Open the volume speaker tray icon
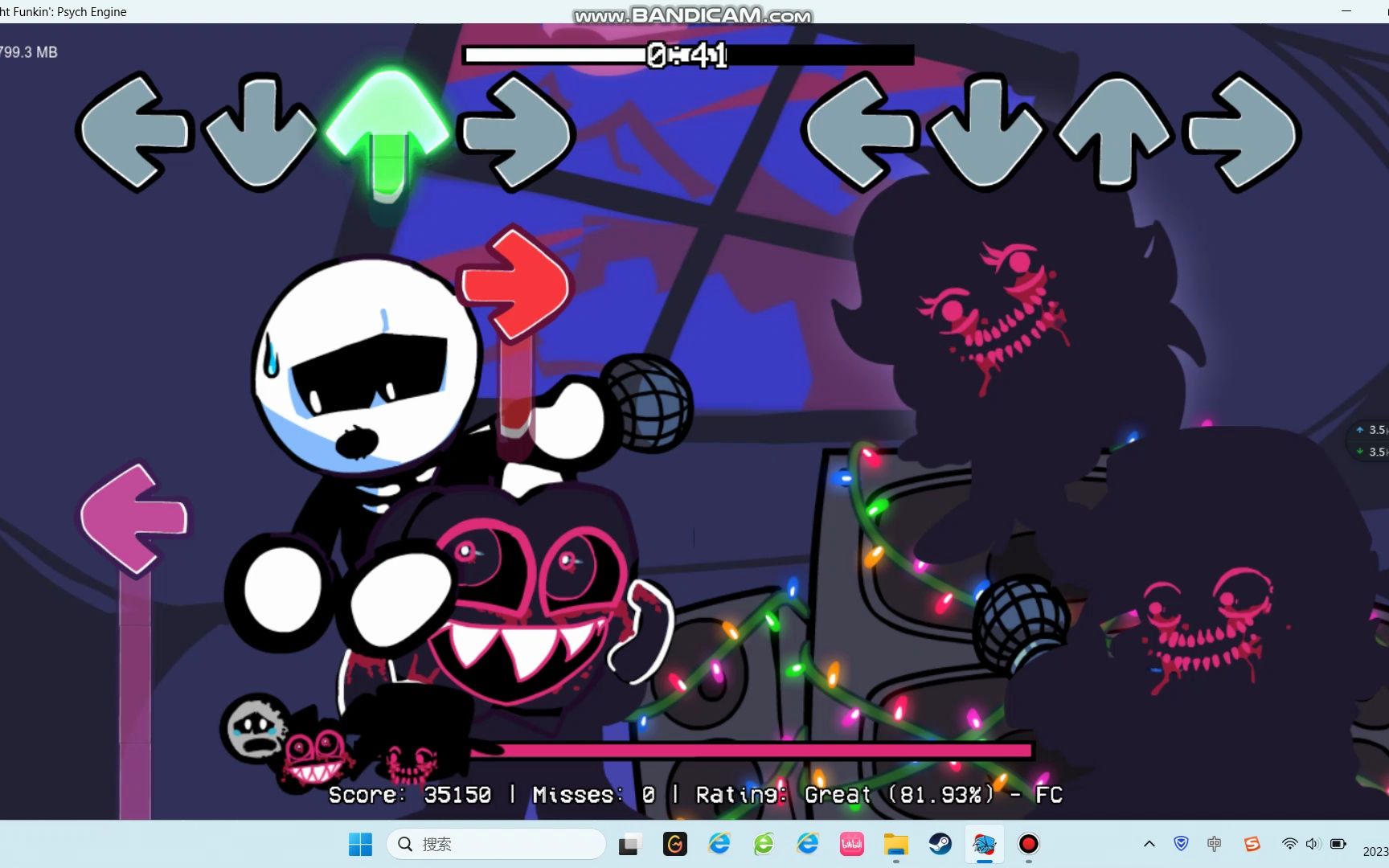The height and width of the screenshot is (868, 1389). pyautogui.click(x=1313, y=844)
